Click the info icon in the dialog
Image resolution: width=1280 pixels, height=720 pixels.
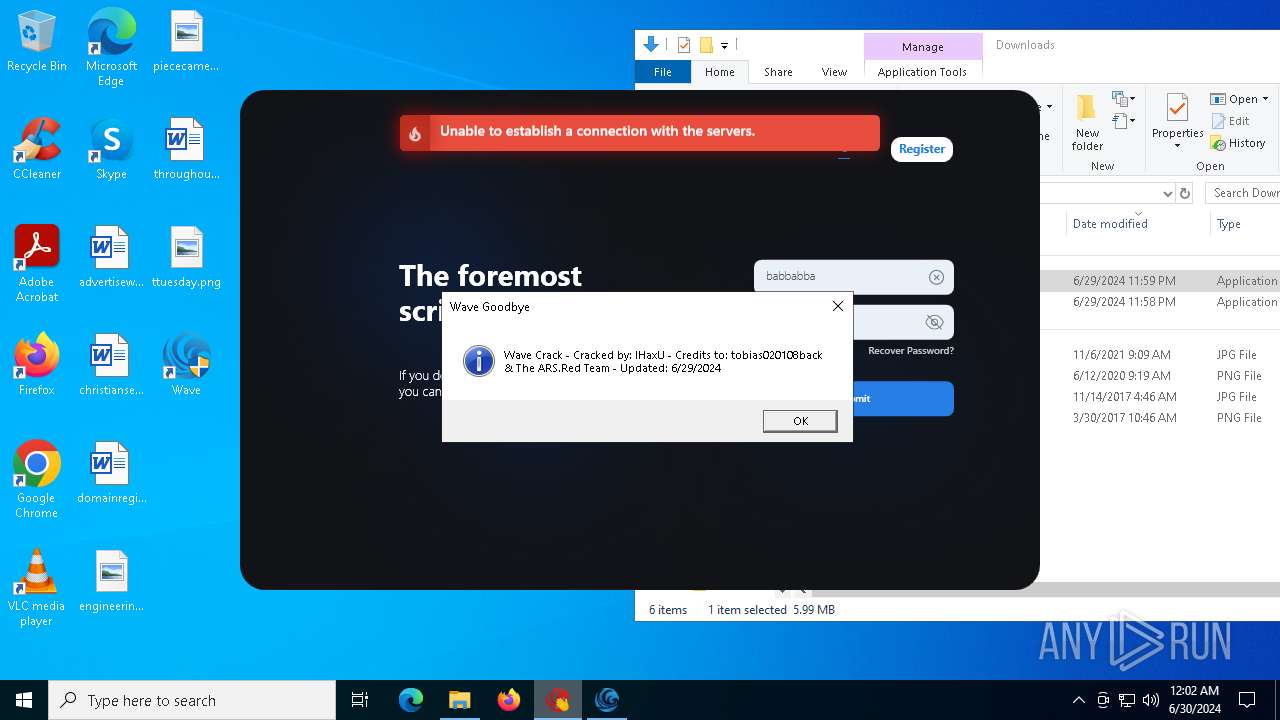click(479, 361)
